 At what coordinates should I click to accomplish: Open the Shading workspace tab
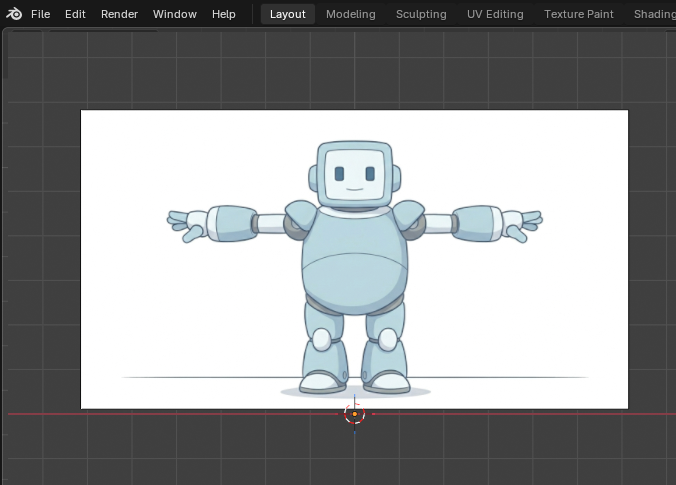click(654, 14)
